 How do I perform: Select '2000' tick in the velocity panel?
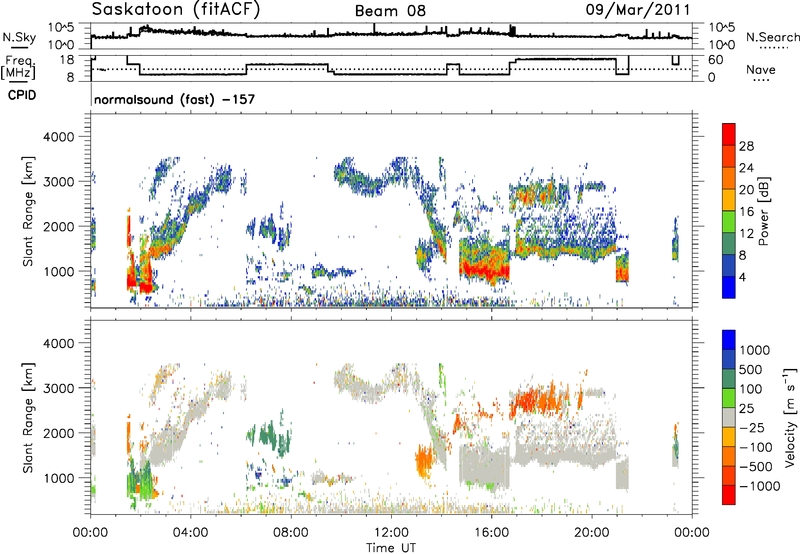59,433
